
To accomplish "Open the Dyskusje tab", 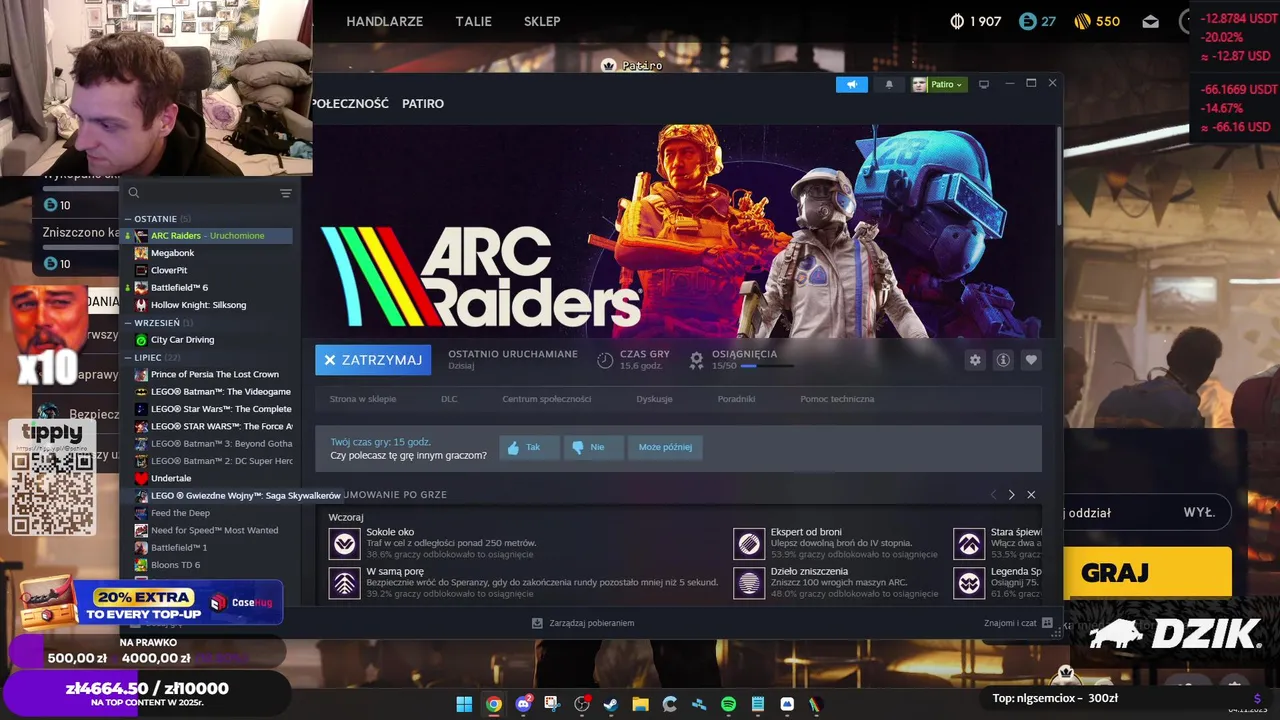I will pos(654,399).
